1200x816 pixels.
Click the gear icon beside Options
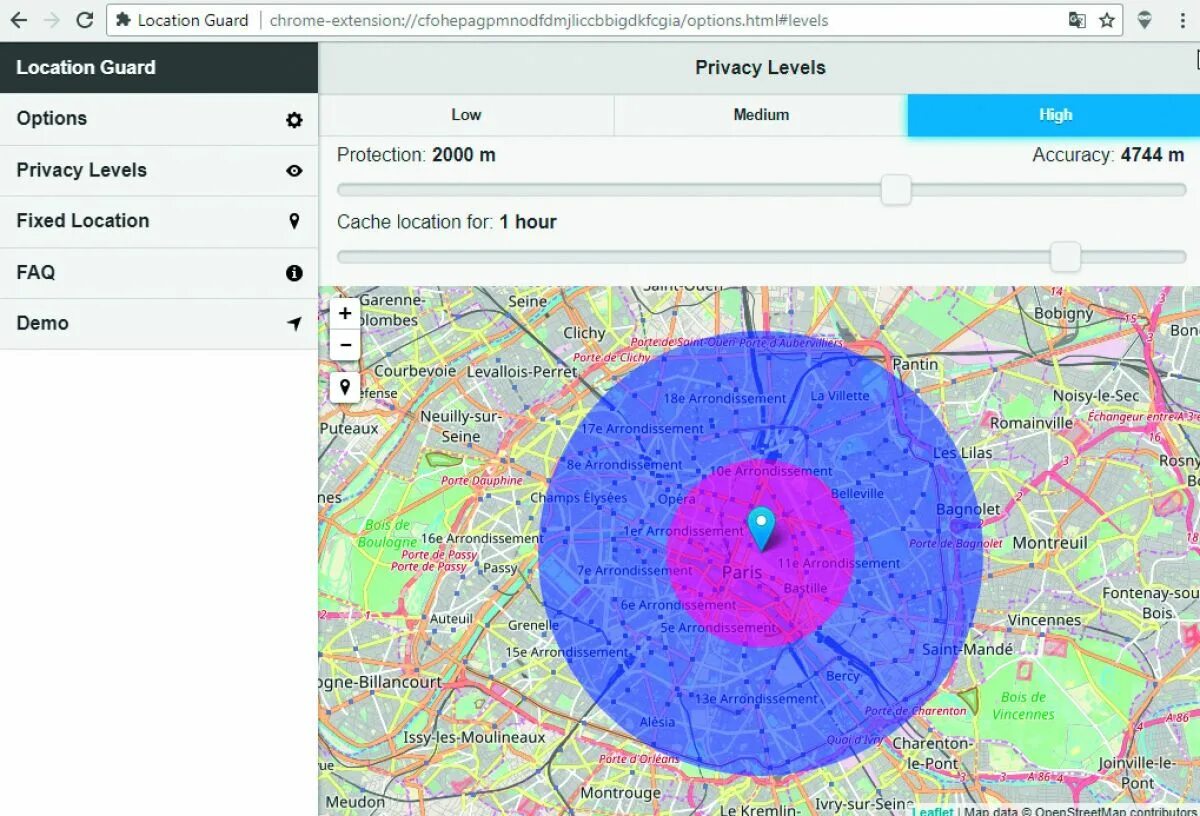pos(294,120)
